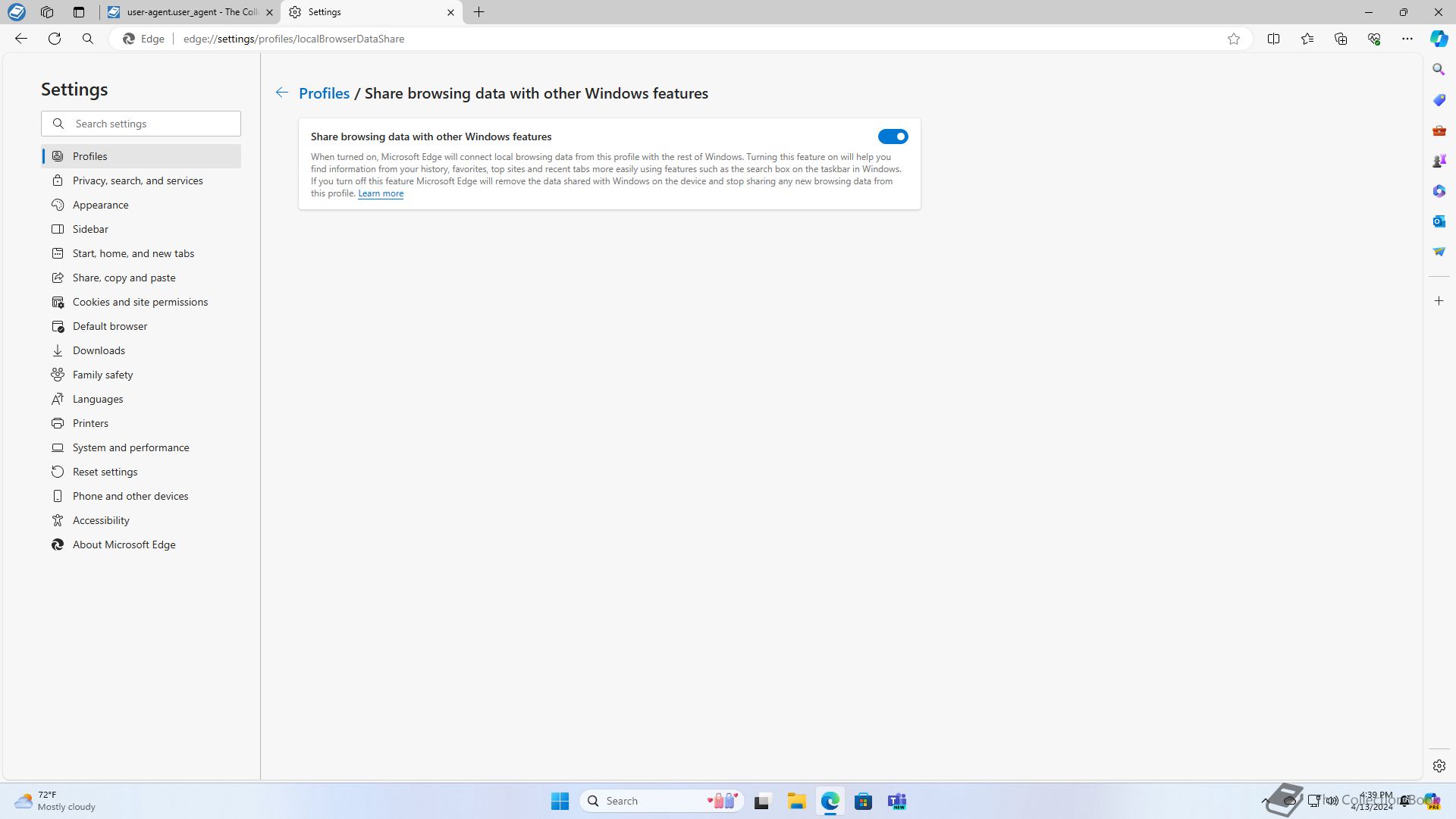Image resolution: width=1456 pixels, height=819 pixels.
Task: Open Default browser settings
Action: 141,326
